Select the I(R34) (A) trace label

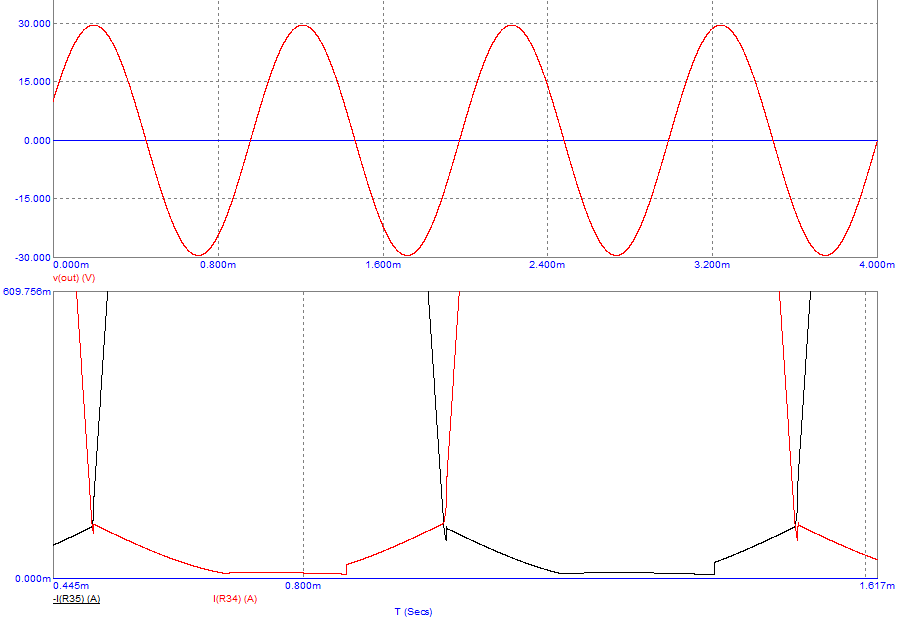[235, 599]
